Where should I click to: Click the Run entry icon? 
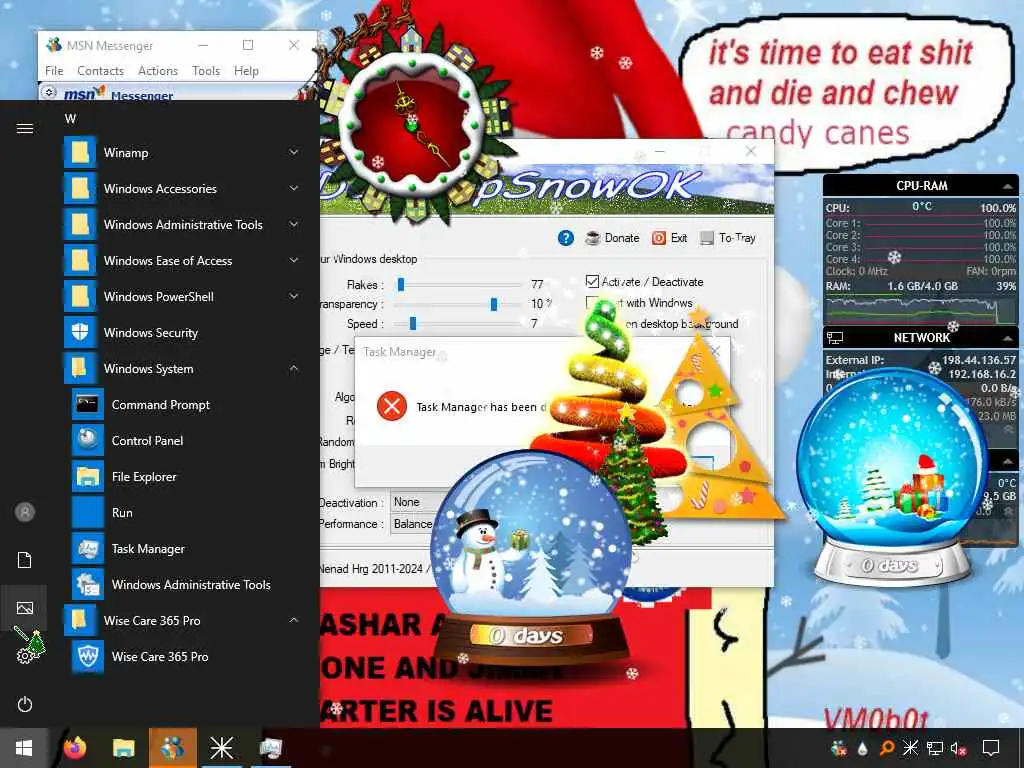click(x=88, y=513)
